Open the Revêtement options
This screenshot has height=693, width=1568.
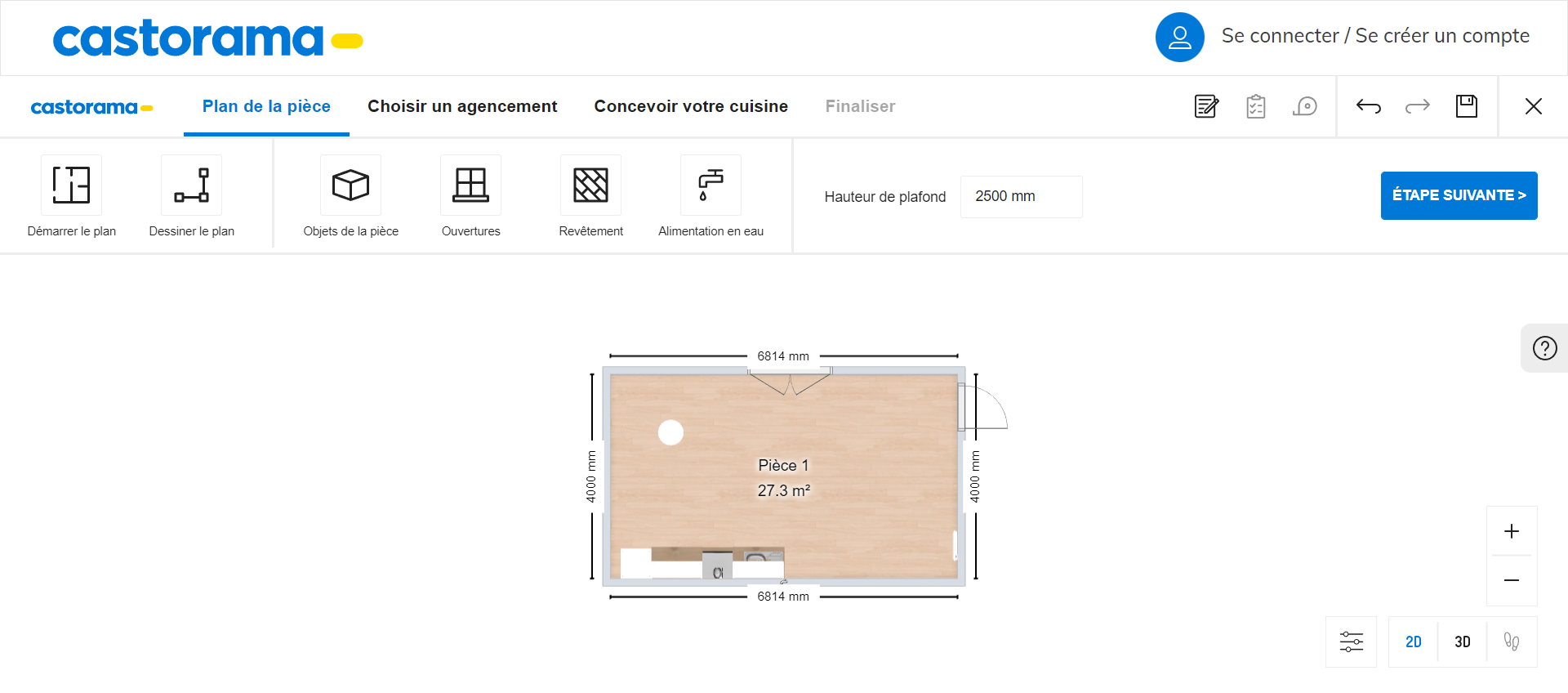590,185
